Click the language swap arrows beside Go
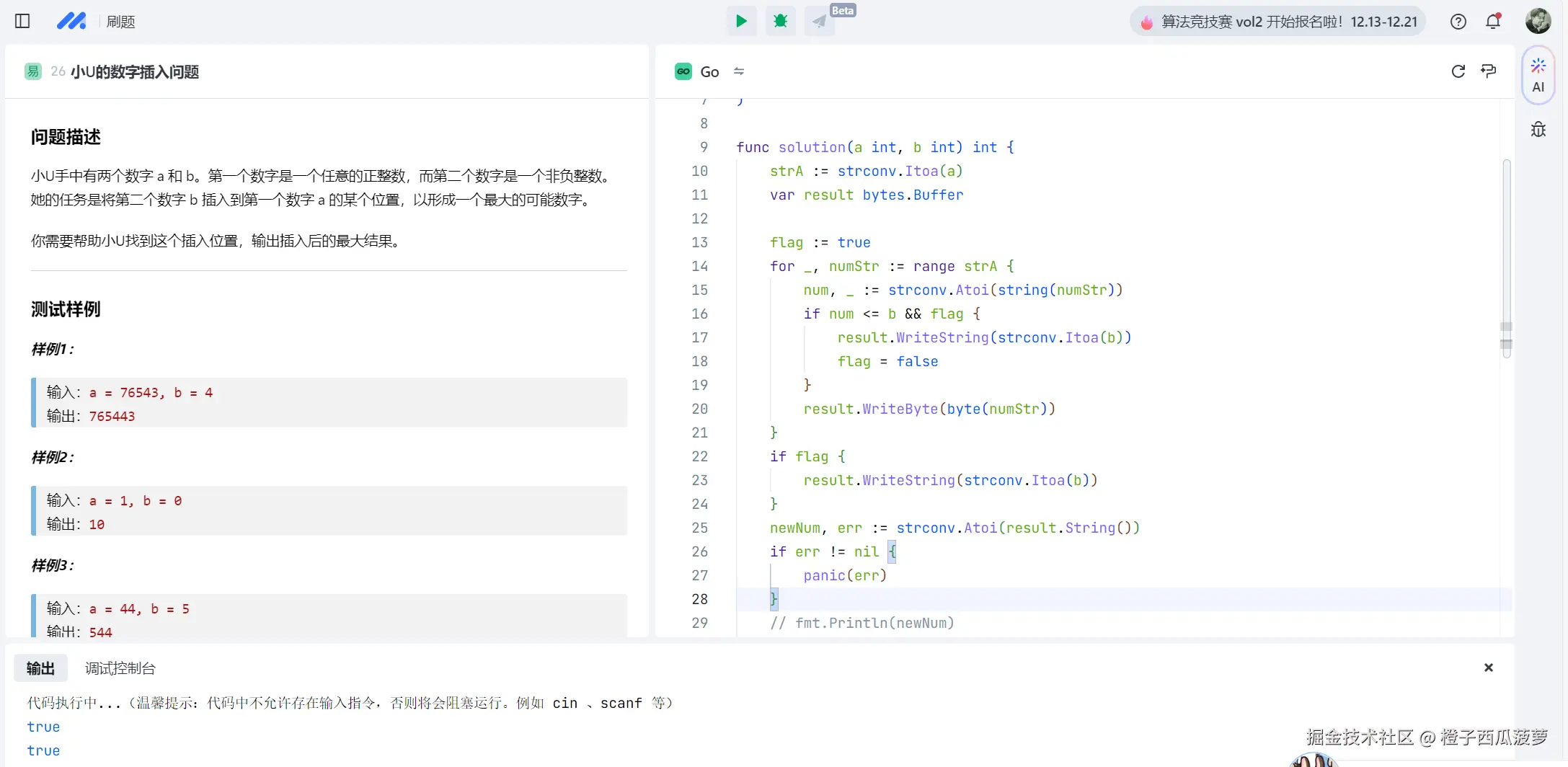The image size is (1568, 767). click(x=739, y=71)
